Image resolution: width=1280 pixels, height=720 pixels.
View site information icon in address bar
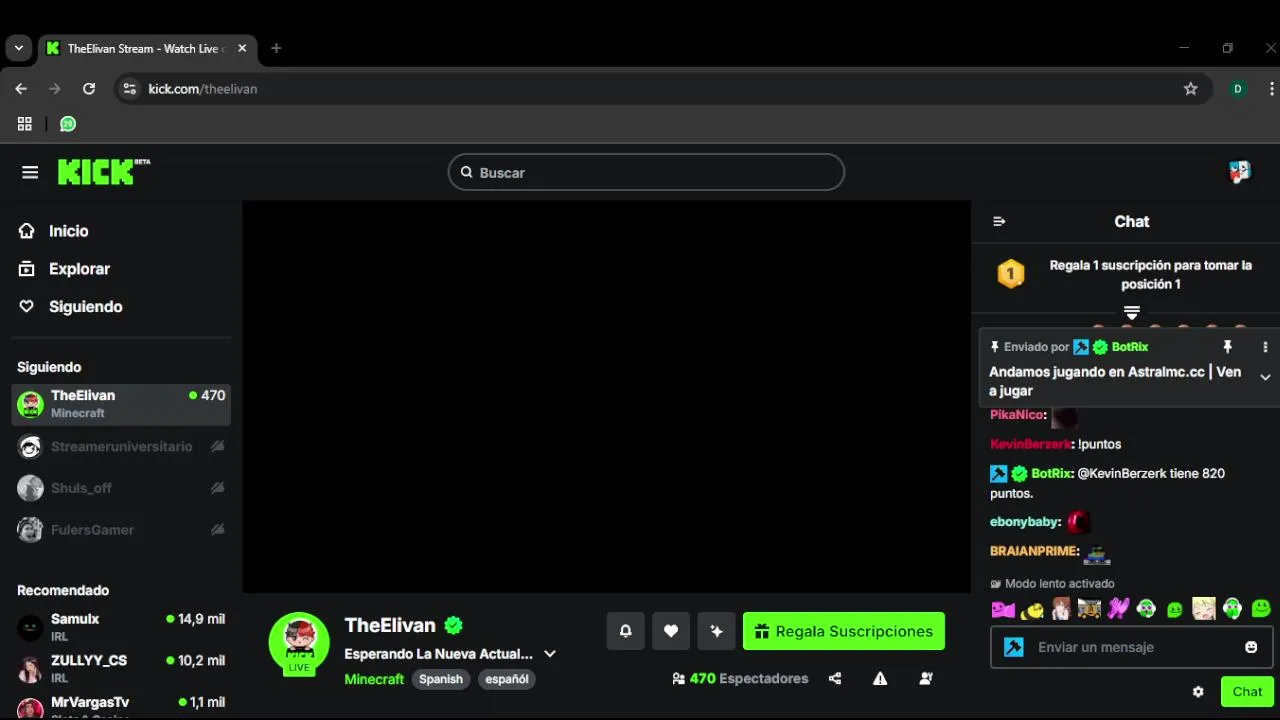[129, 89]
